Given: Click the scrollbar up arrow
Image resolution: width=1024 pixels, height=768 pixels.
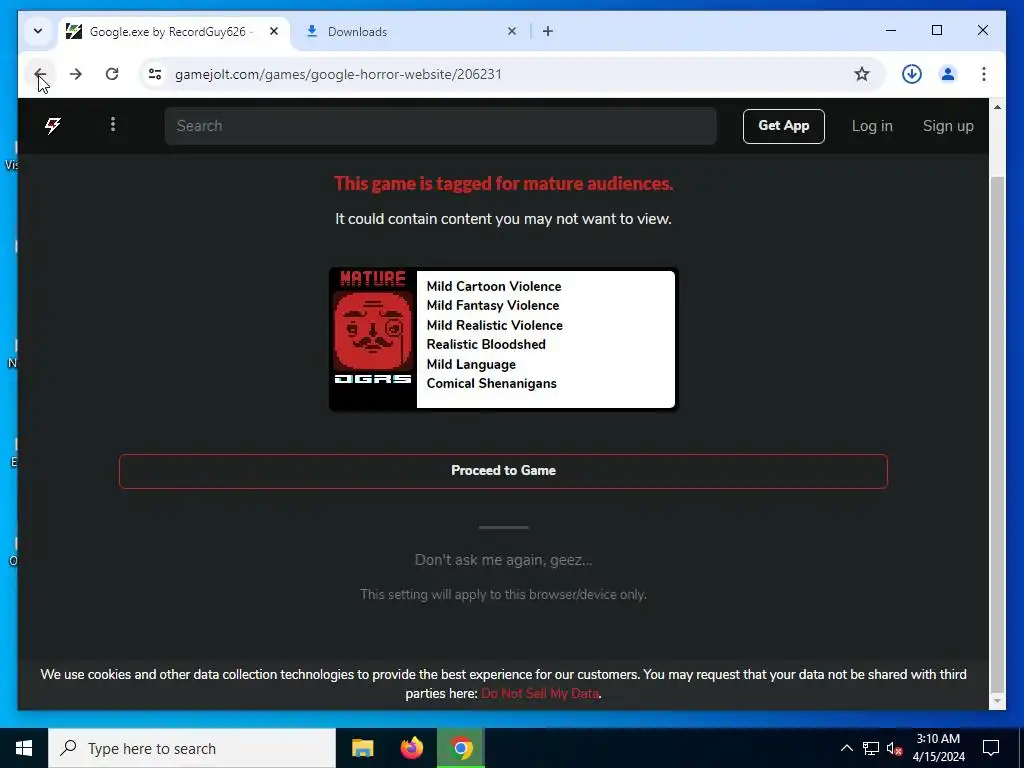Looking at the screenshot, I should 997,106.
